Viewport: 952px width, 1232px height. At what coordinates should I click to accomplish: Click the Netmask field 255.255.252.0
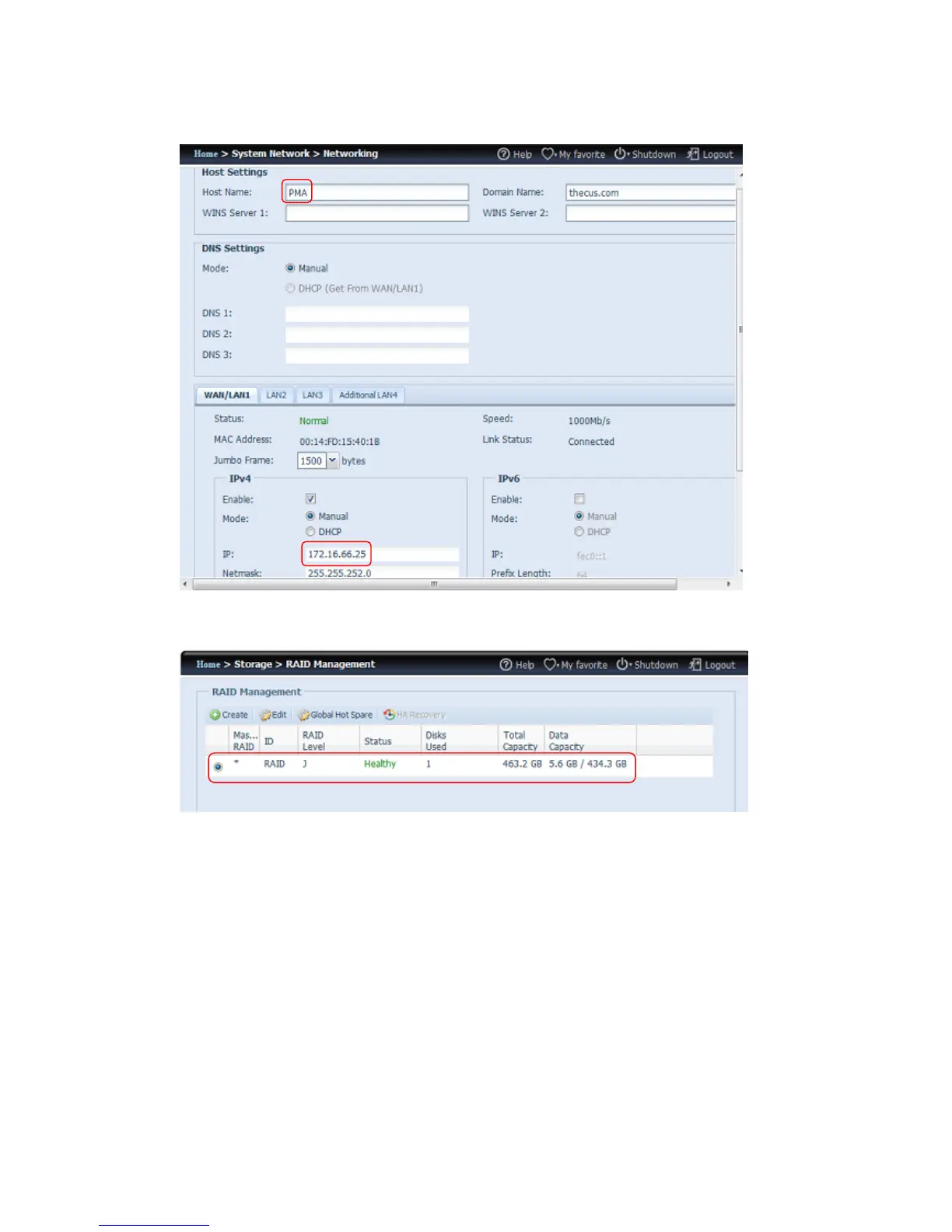point(381,573)
